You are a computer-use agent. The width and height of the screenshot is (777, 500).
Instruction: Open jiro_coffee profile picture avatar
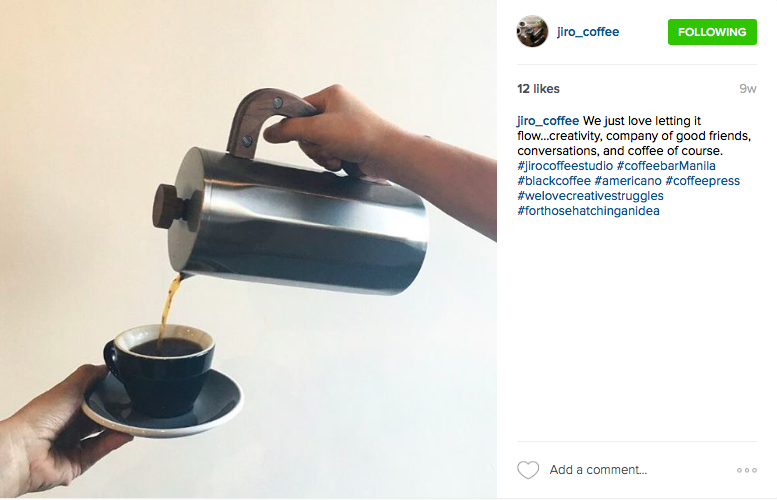pos(532,31)
